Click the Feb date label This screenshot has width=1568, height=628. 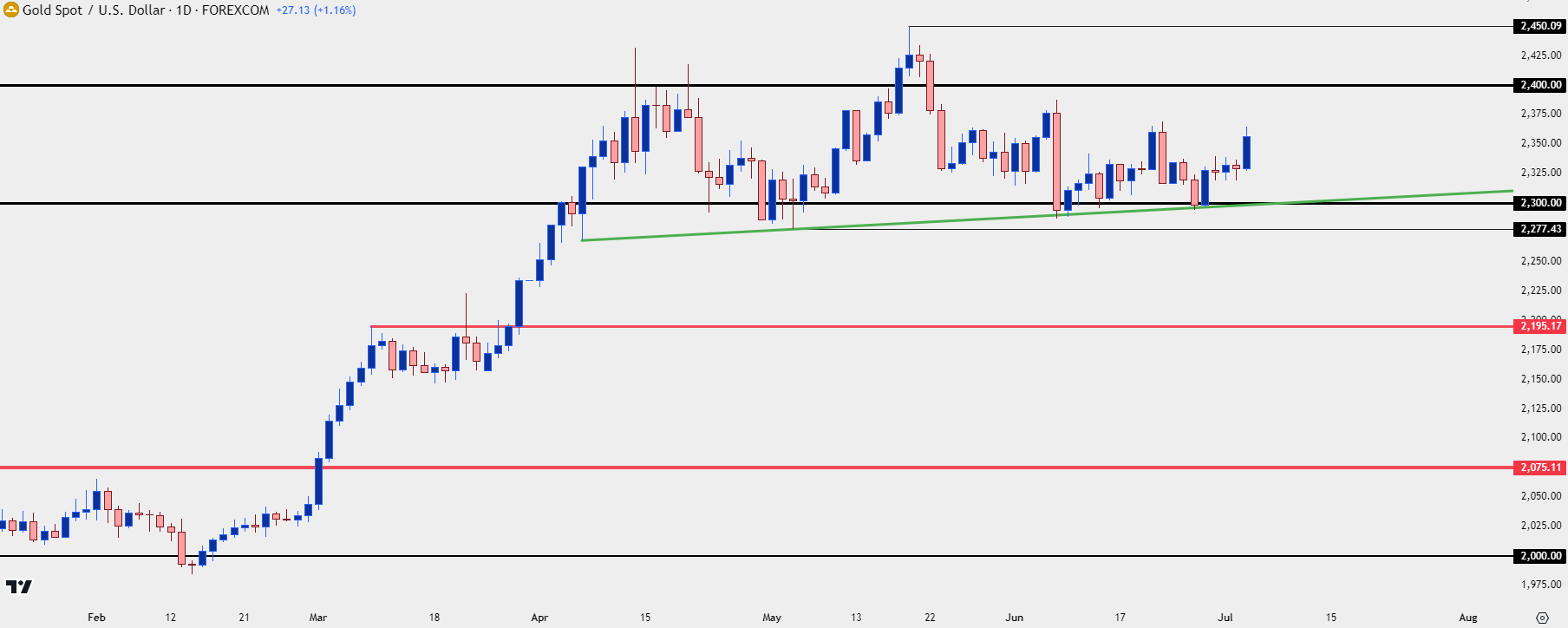[96, 618]
